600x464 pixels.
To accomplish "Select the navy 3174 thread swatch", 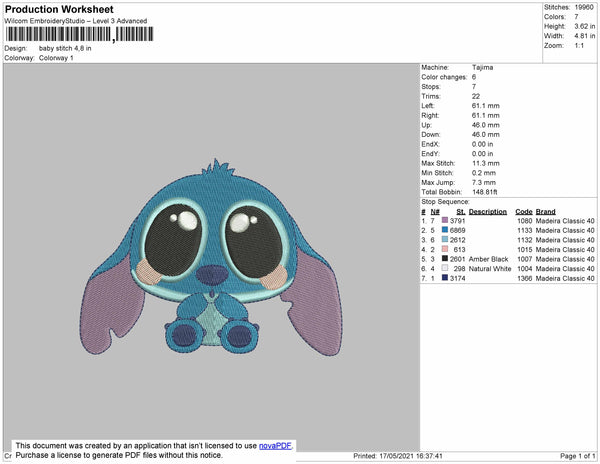I will 445,278.
